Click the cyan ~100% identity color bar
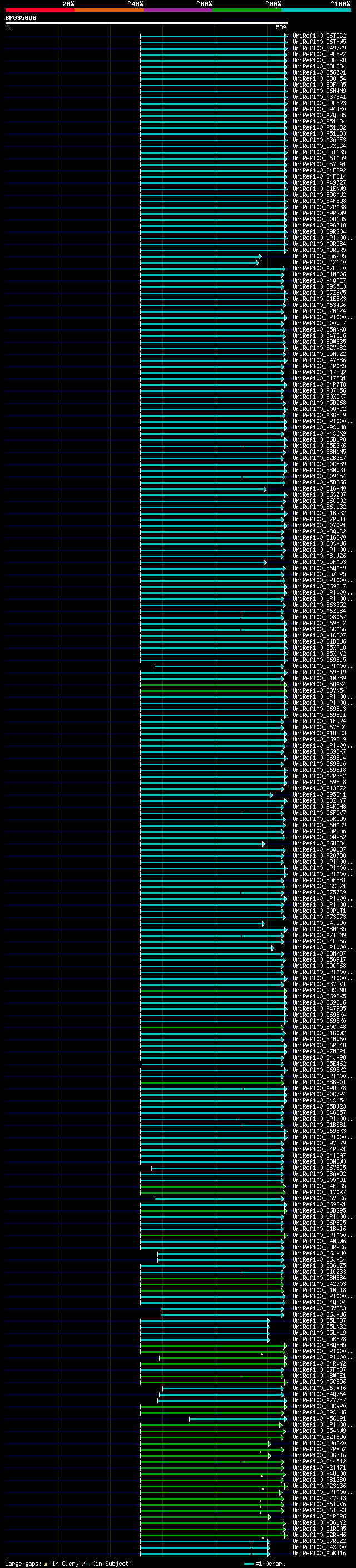Screen dimensions: 356x1568 [x=317, y=10]
